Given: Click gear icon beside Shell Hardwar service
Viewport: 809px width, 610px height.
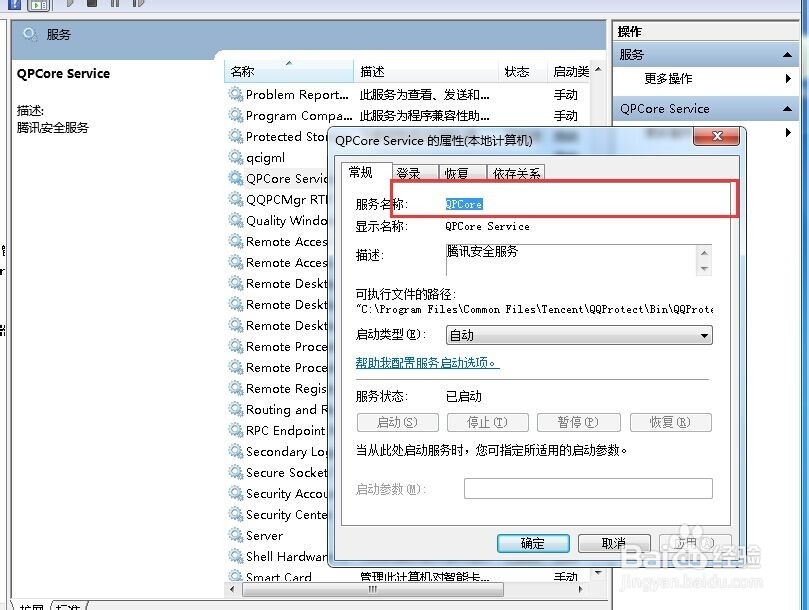Looking at the screenshot, I should (236, 556).
